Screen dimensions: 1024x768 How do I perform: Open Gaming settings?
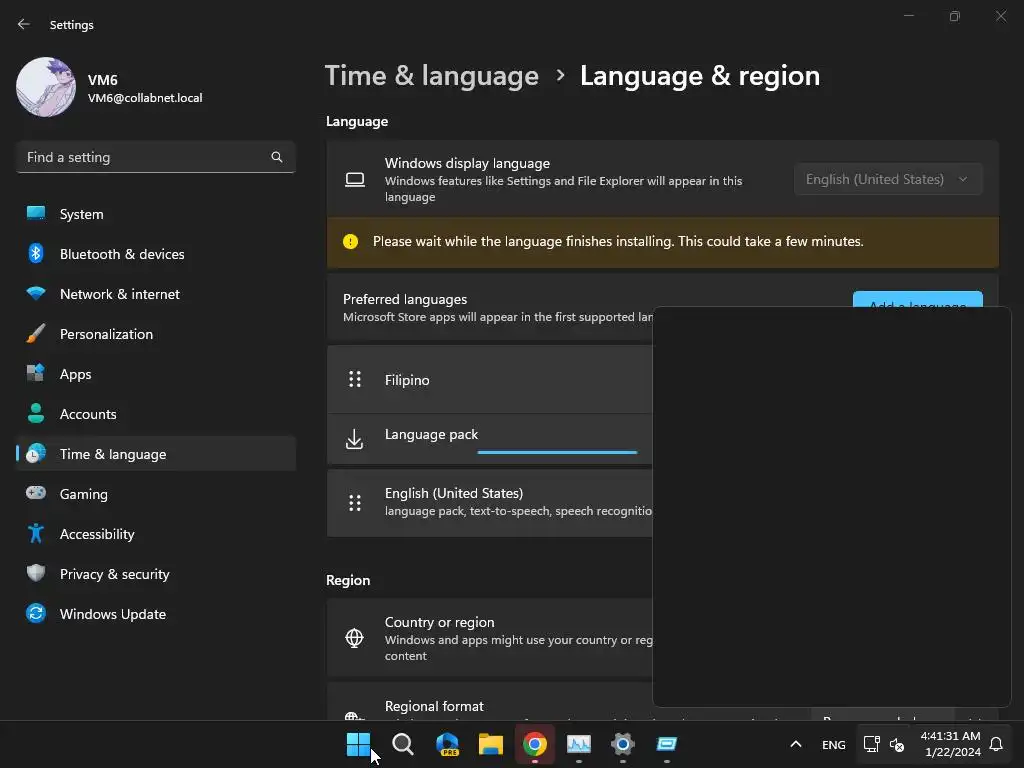tap(155, 494)
